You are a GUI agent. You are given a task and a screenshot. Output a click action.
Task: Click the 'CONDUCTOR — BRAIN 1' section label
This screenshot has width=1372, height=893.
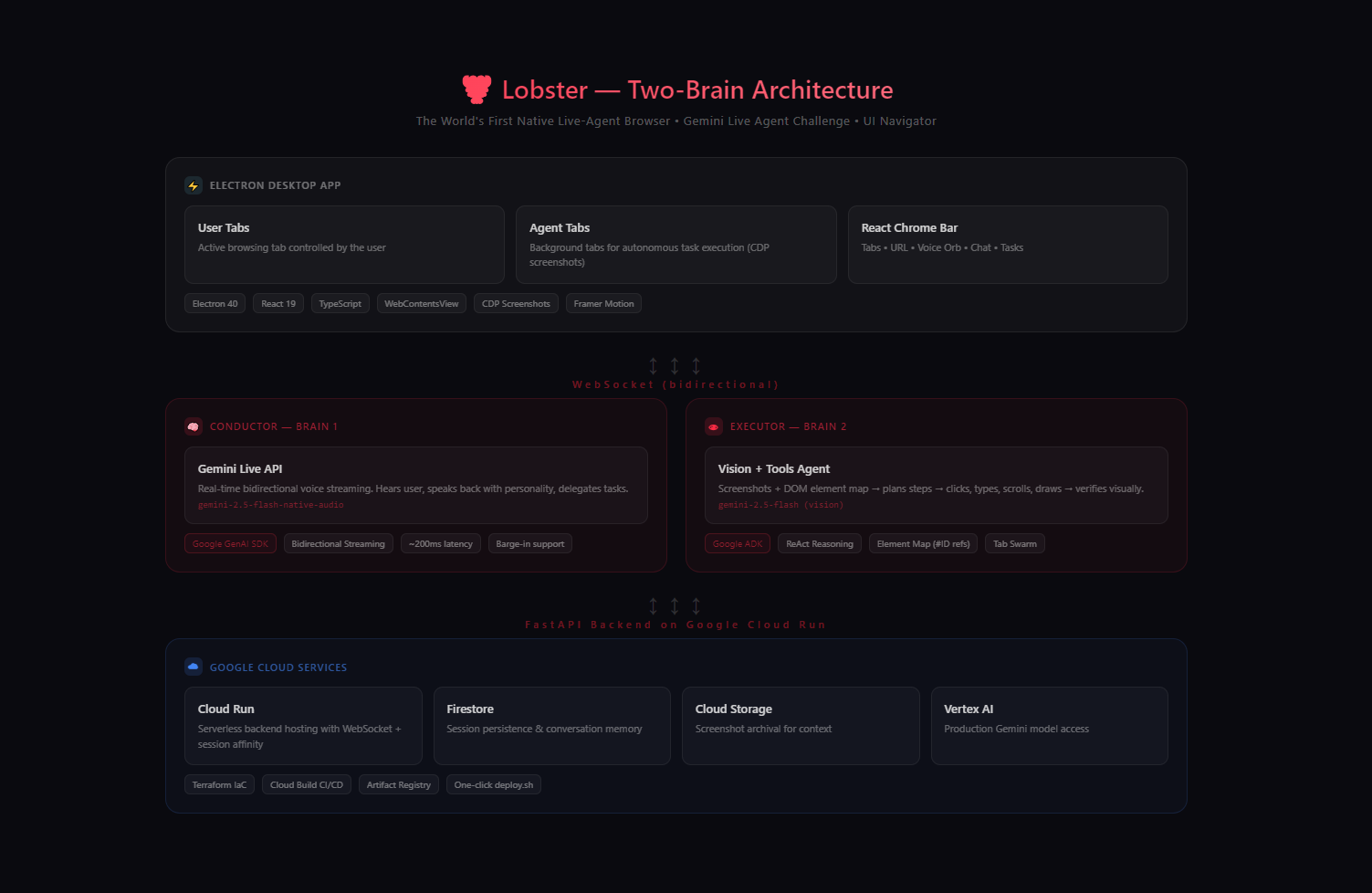tap(274, 426)
